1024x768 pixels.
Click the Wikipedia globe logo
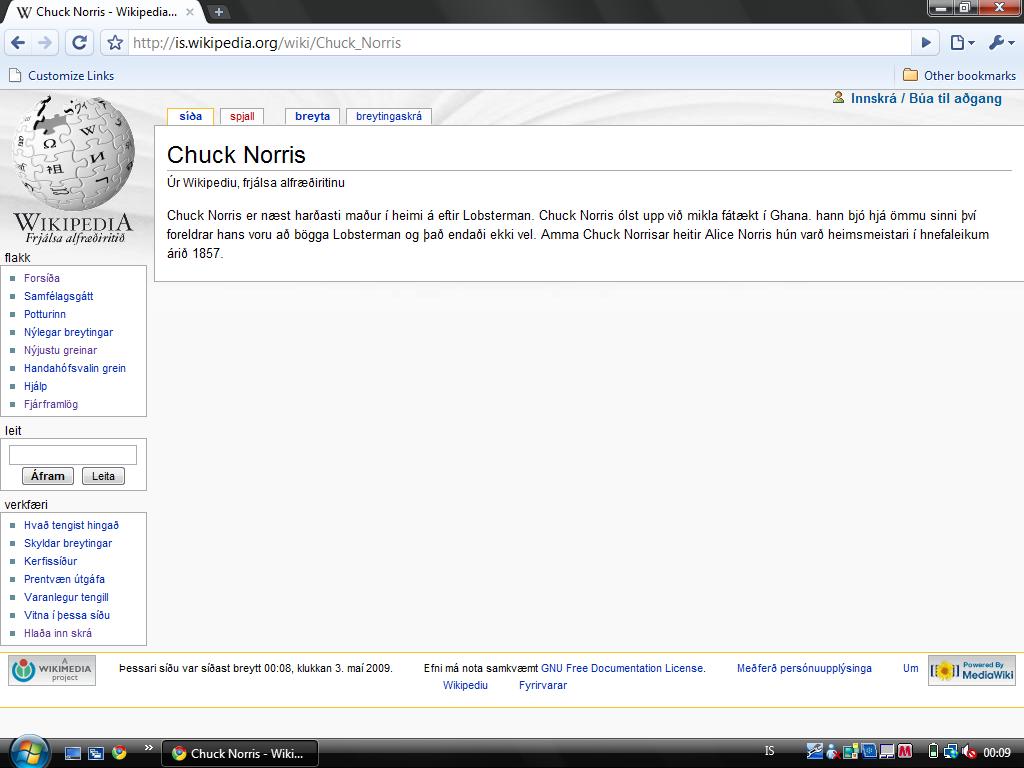[x=73, y=168]
